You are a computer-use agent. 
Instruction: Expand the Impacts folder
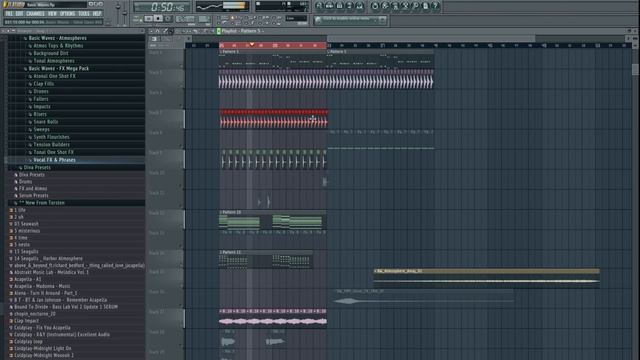[x=42, y=107]
